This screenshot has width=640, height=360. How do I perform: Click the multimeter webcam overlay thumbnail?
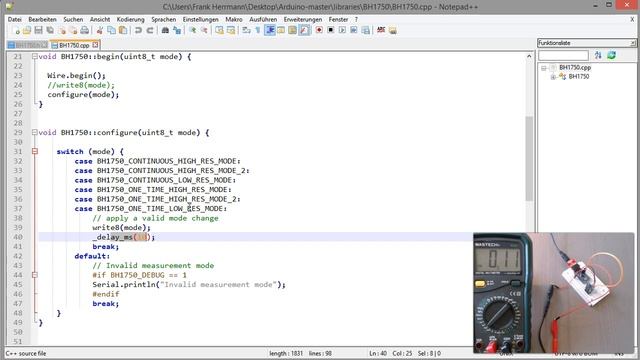[553, 293]
